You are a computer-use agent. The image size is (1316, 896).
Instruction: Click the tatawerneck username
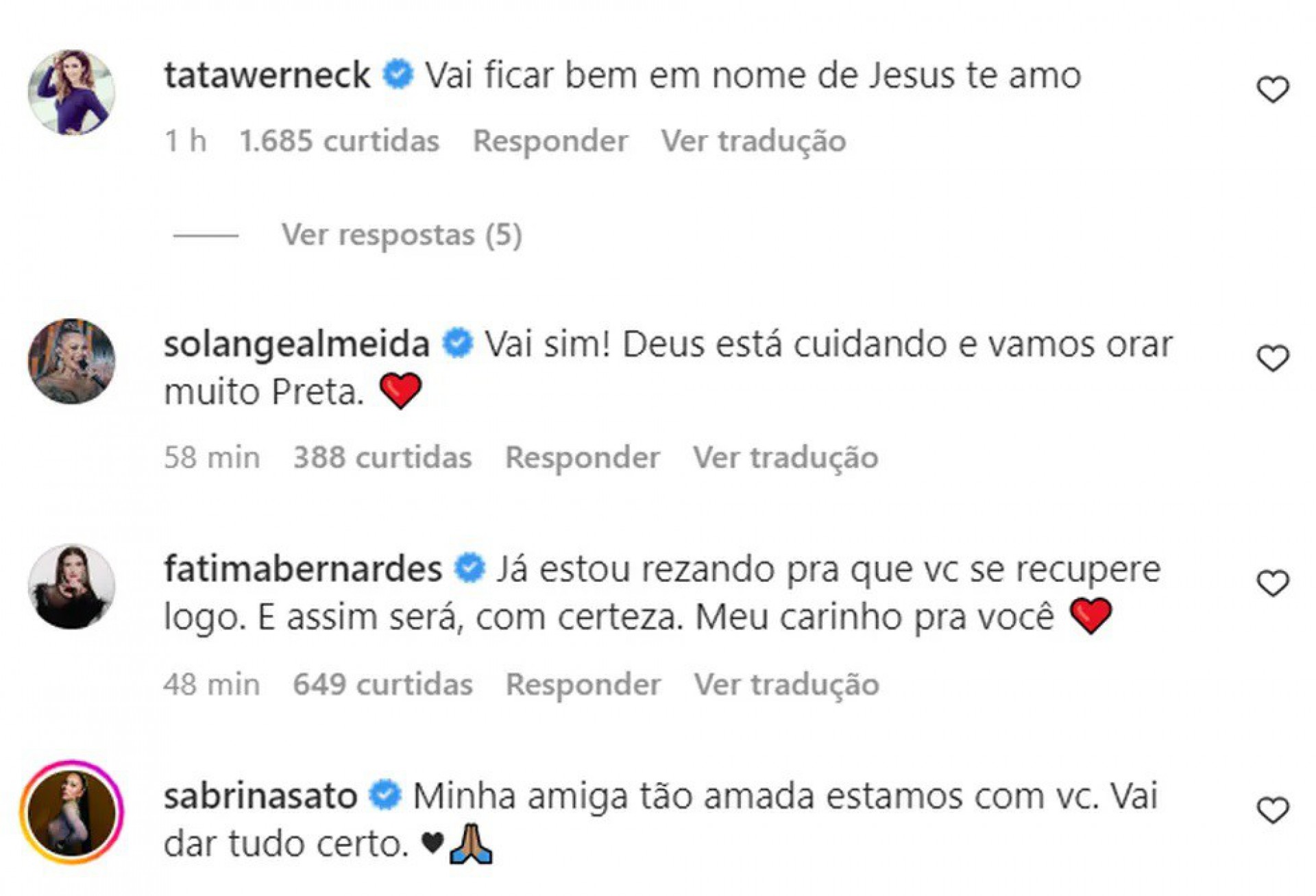267,75
